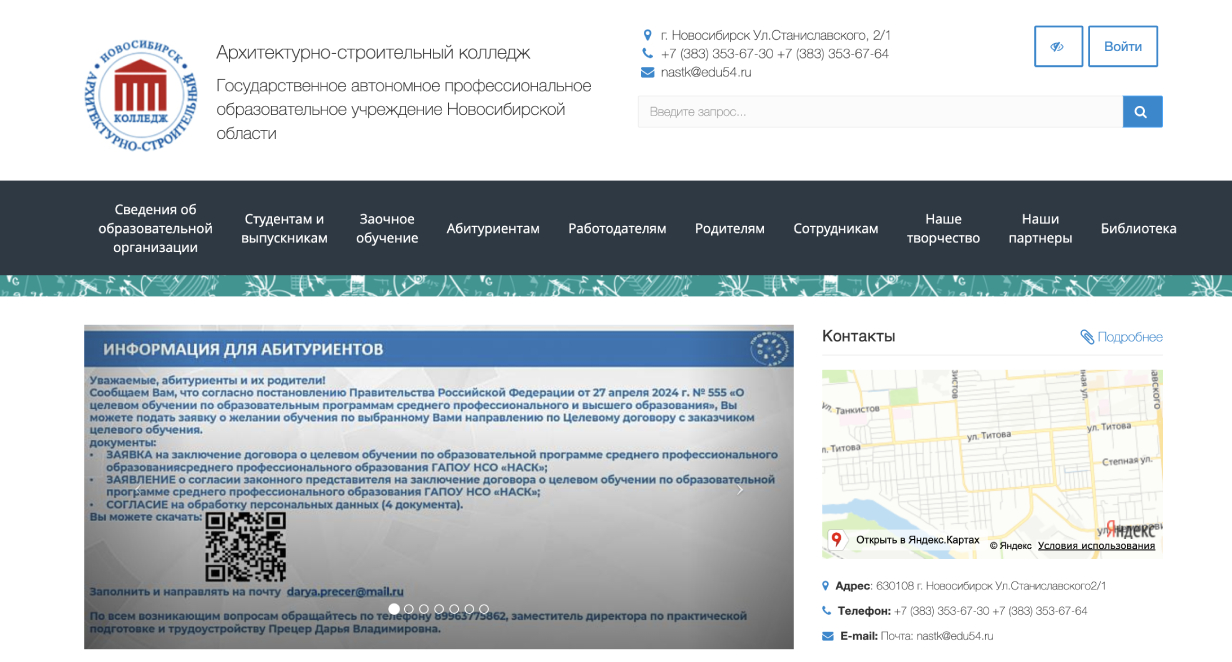Click the header phone handset icon
The image size is (1232, 662).
(647, 54)
